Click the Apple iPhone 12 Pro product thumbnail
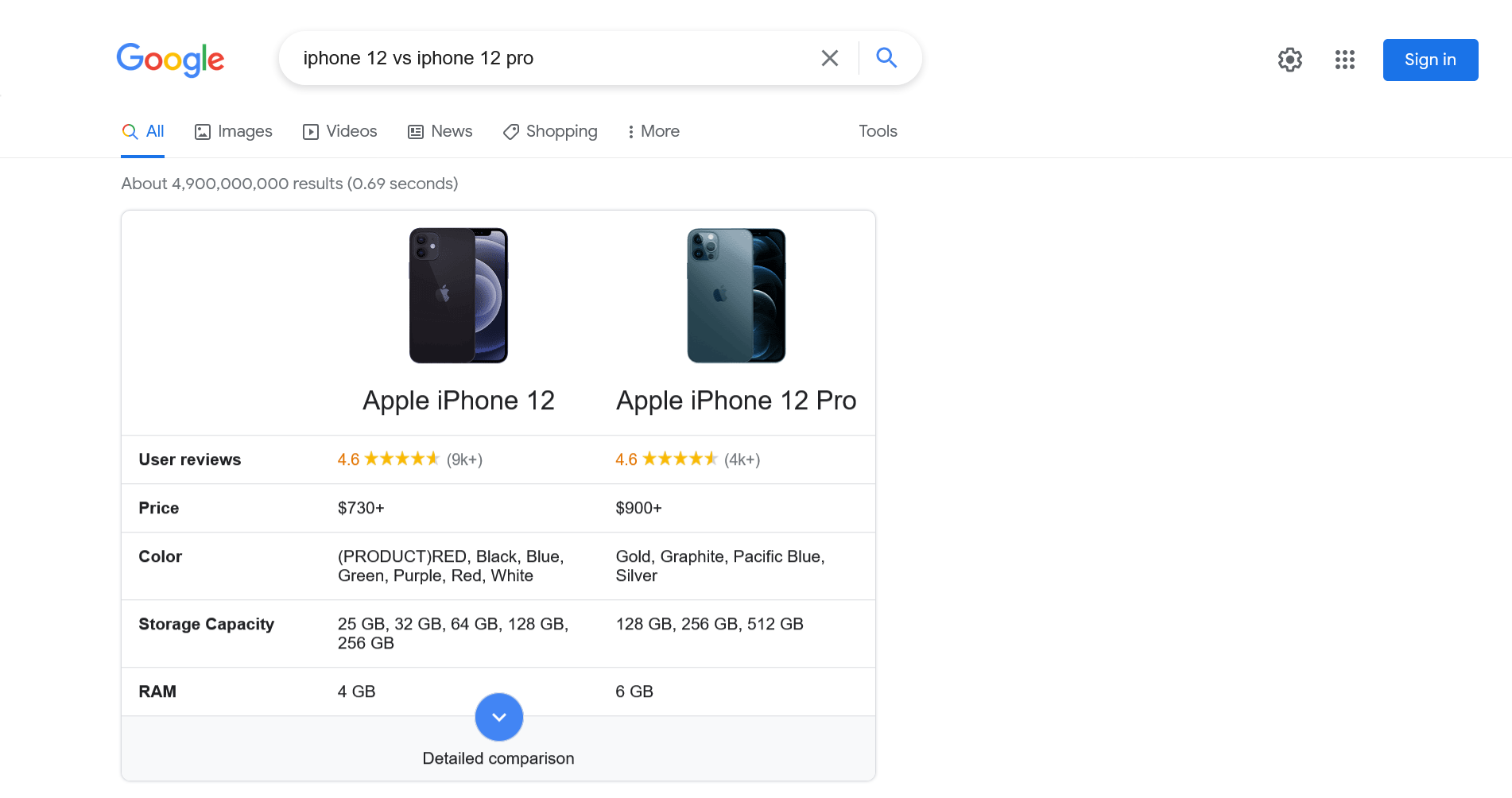1512x798 pixels. (x=735, y=295)
